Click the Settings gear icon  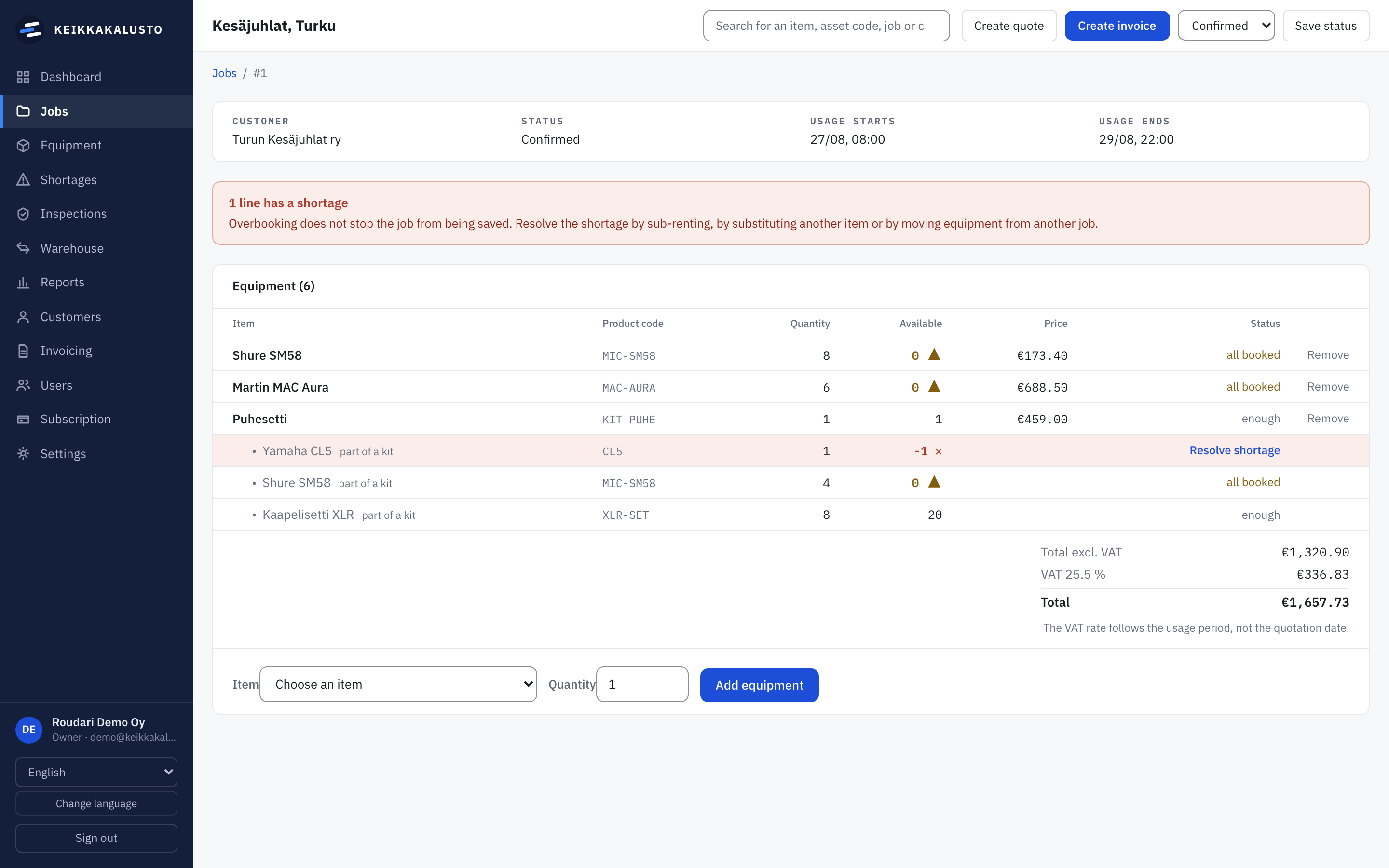point(23,453)
